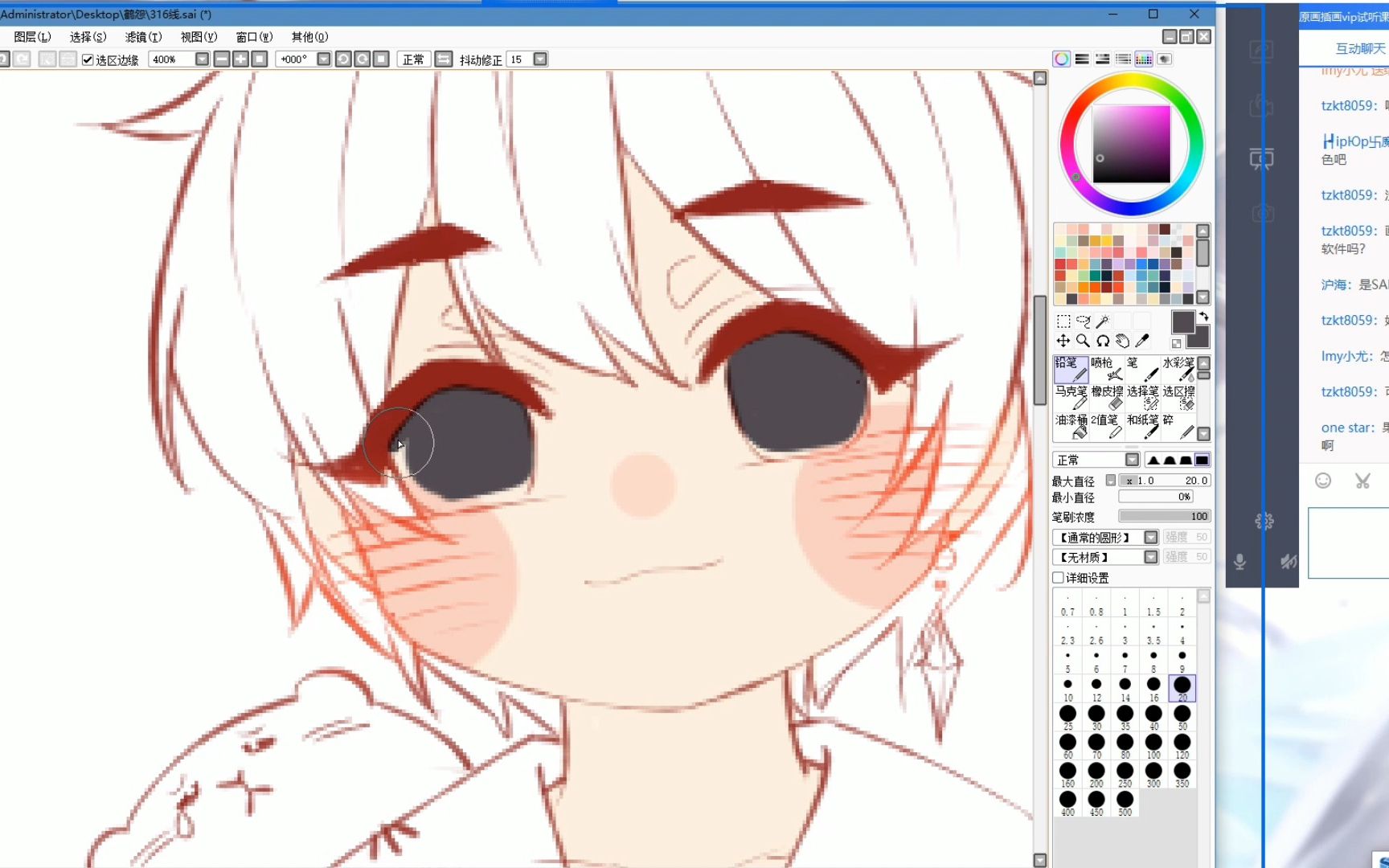
Task: Open the 其他(O) menu
Action: click(309, 37)
